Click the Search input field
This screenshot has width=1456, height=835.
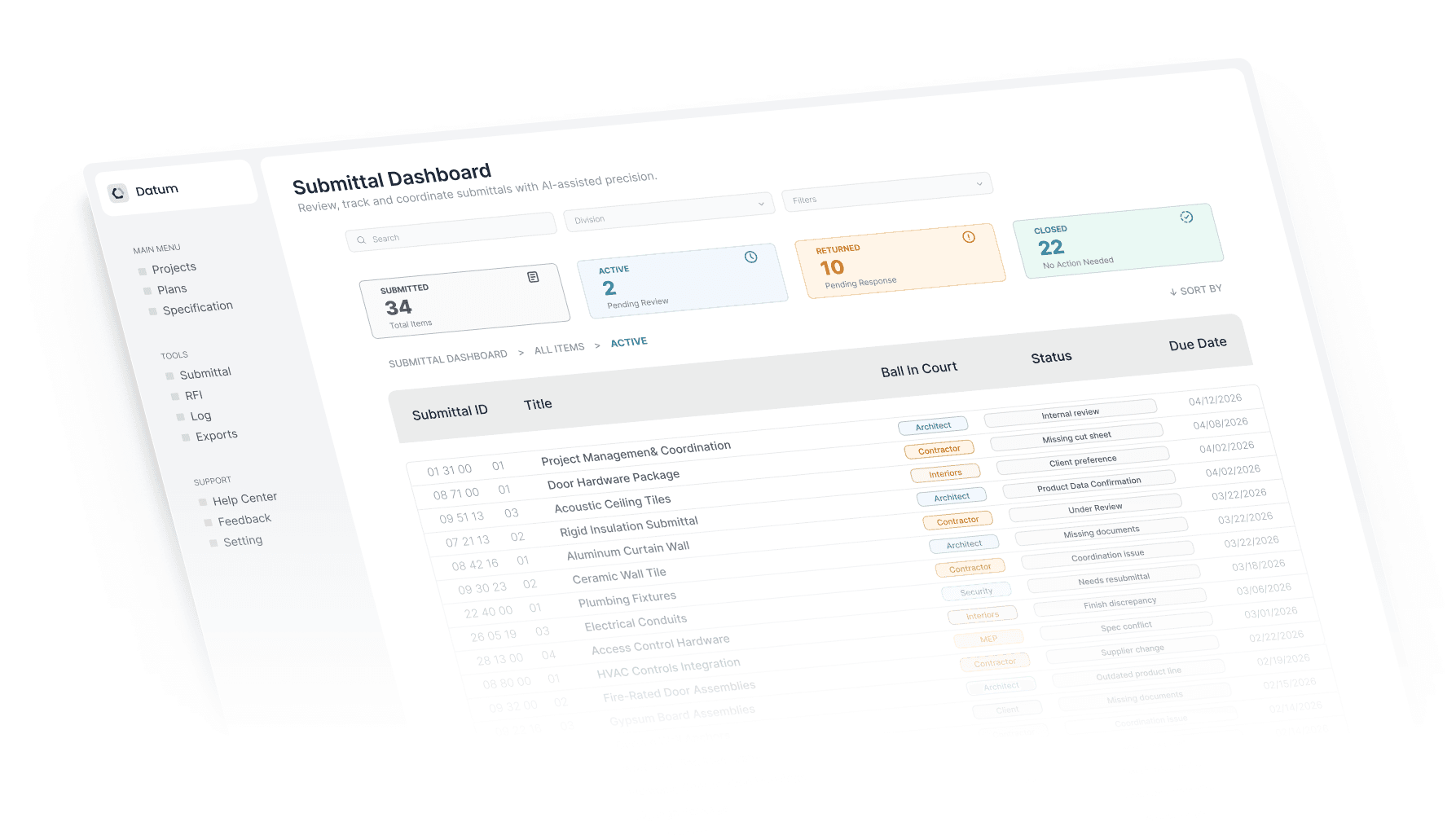point(451,232)
